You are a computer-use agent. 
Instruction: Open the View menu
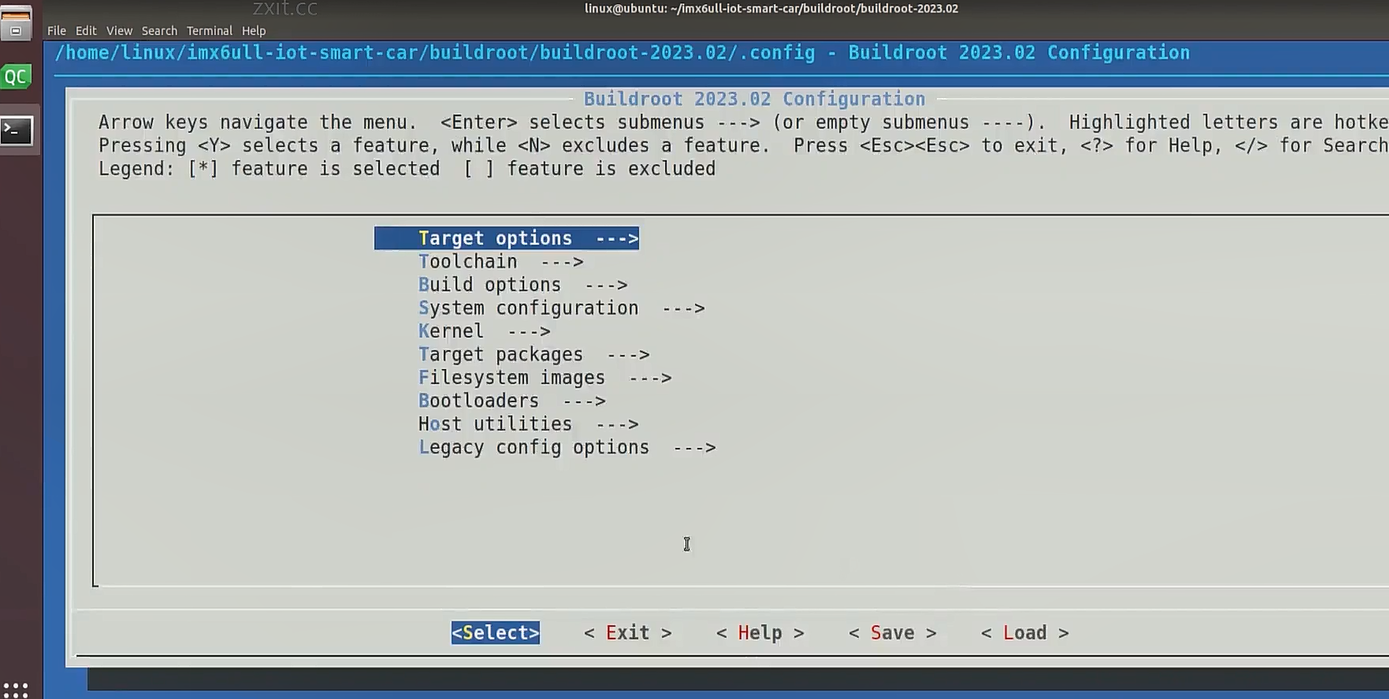(x=119, y=31)
